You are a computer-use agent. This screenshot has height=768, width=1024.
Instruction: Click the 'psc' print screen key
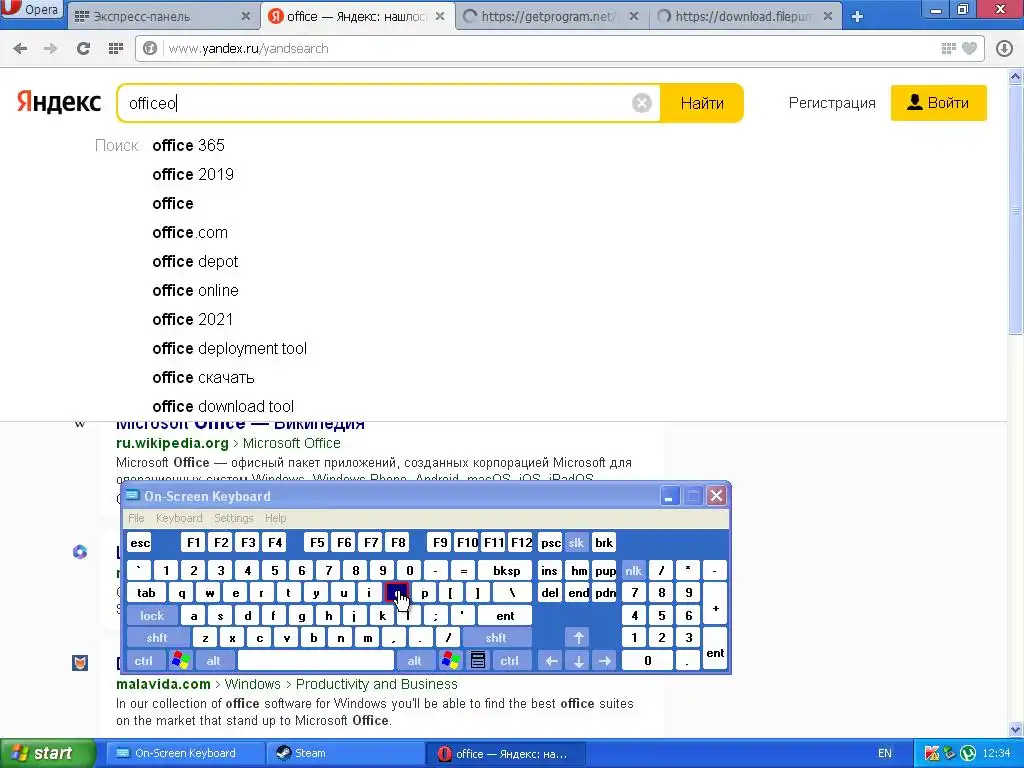point(551,543)
